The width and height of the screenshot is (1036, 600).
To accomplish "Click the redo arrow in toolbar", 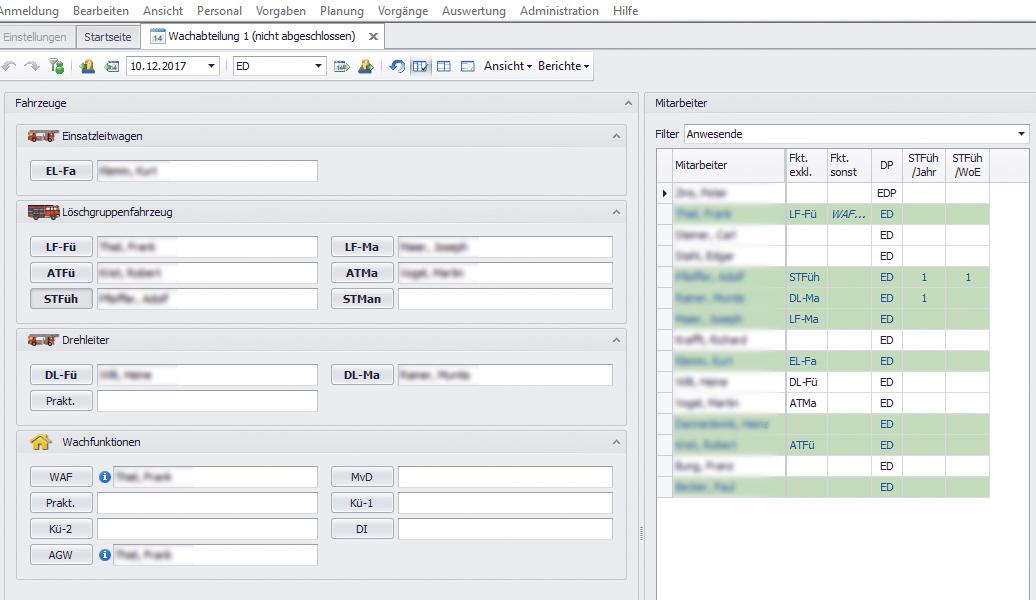I will pyautogui.click(x=32, y=66).
